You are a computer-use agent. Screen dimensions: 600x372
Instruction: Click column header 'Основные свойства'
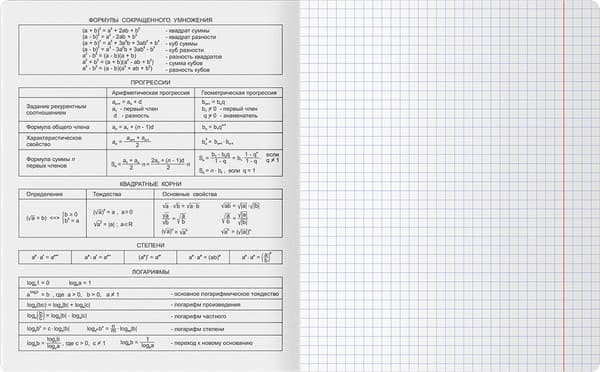pos(189,194)
